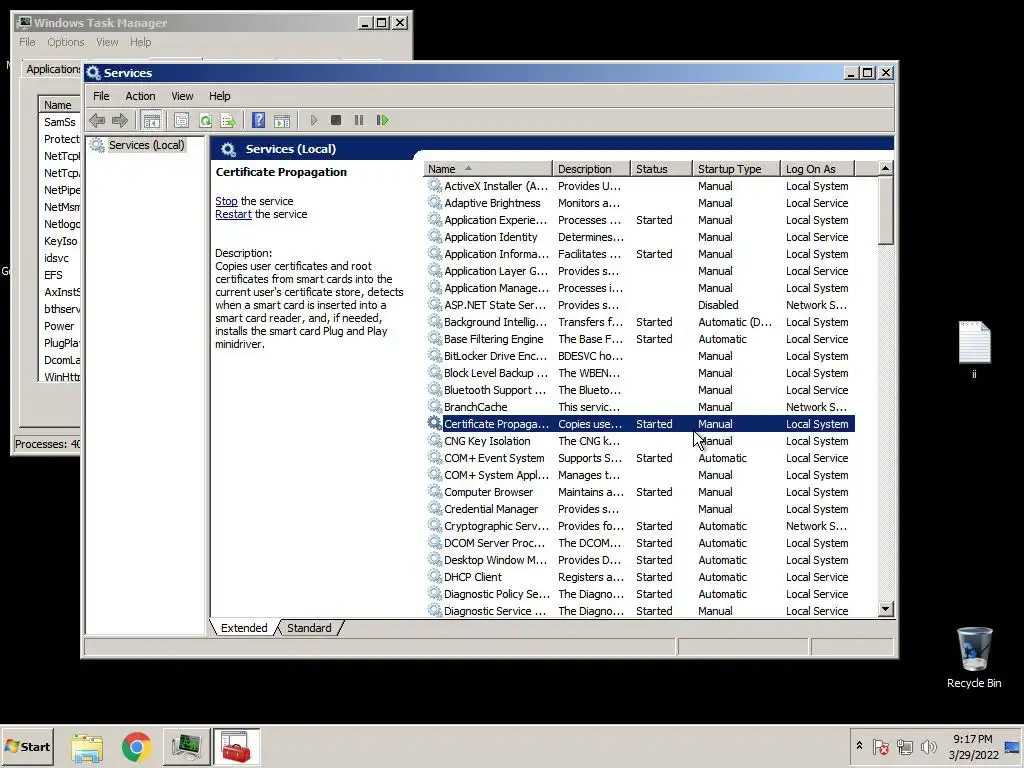
Task: Click the gear icon beside DCOM Server Process
Action: point(434,542)
